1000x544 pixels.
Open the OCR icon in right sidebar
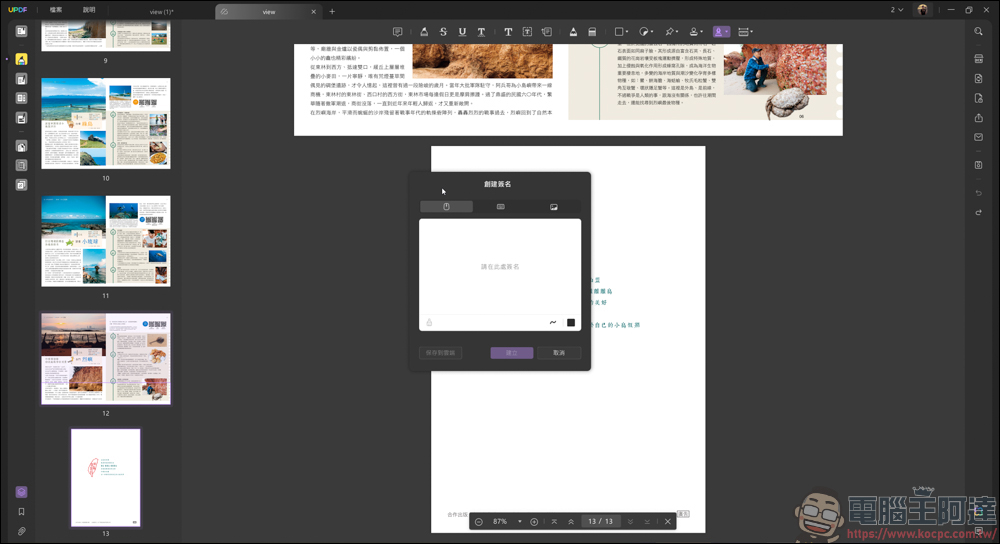coord(978,59)
